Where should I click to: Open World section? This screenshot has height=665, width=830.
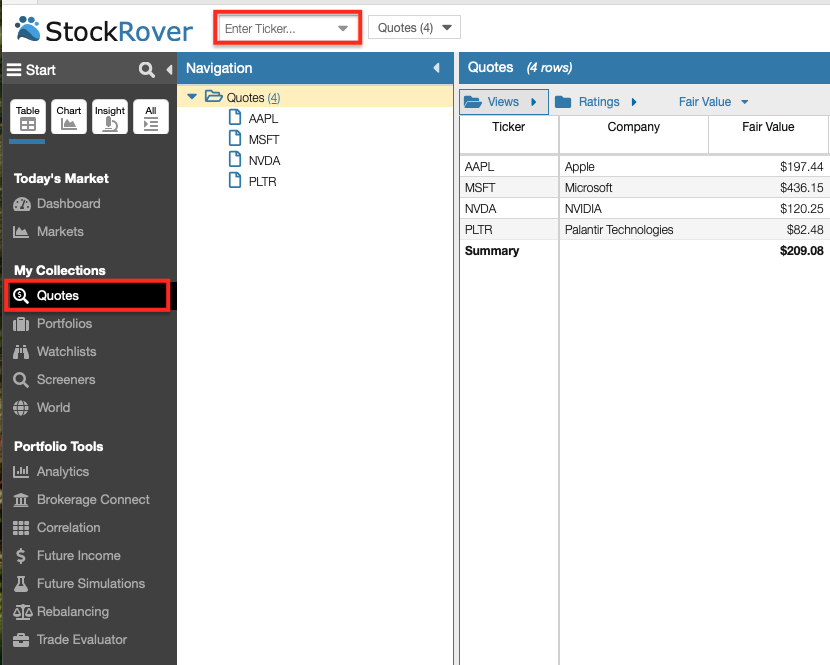tap(53, 408)
